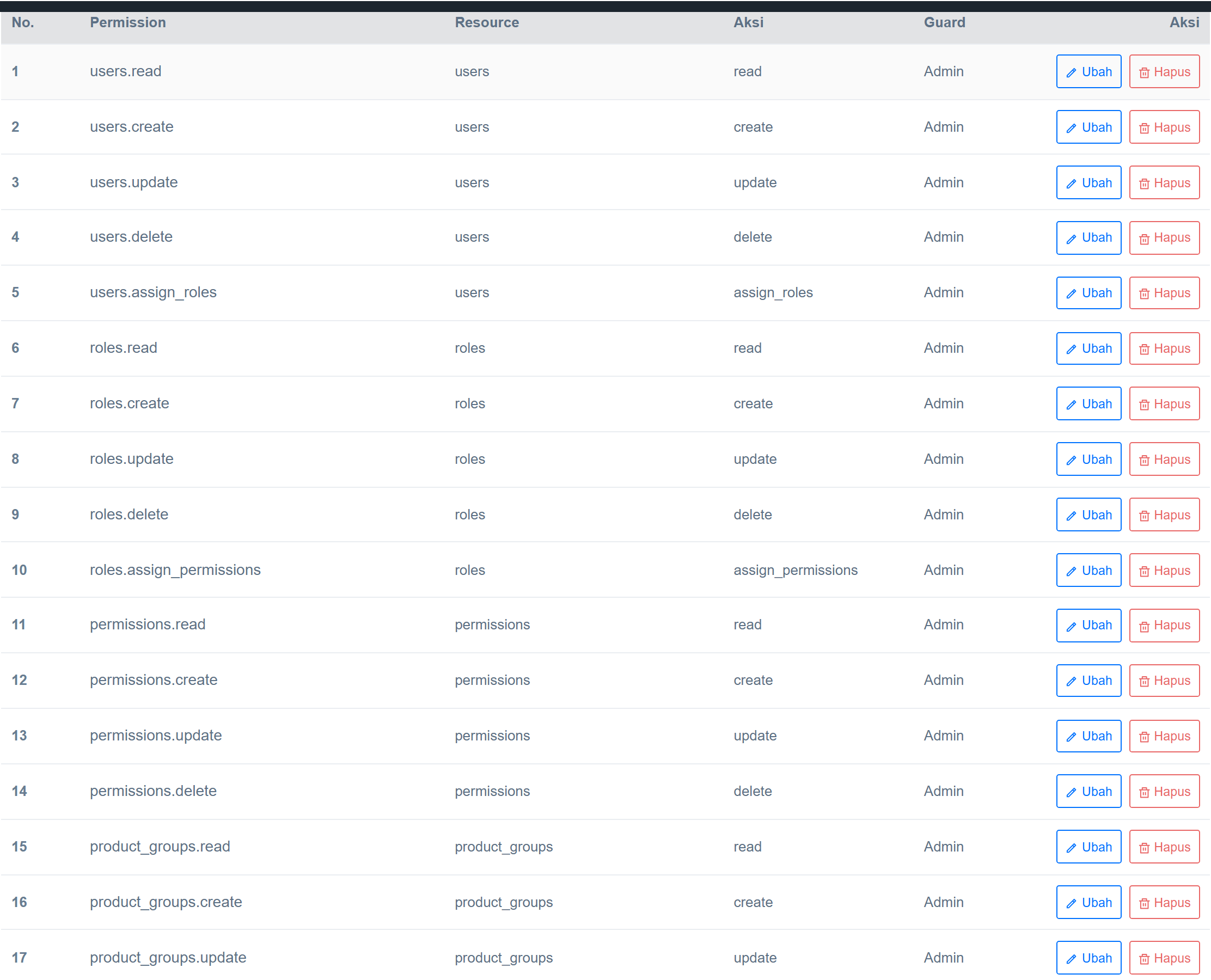Click trash icon for roles.delete

[1144, 516]
